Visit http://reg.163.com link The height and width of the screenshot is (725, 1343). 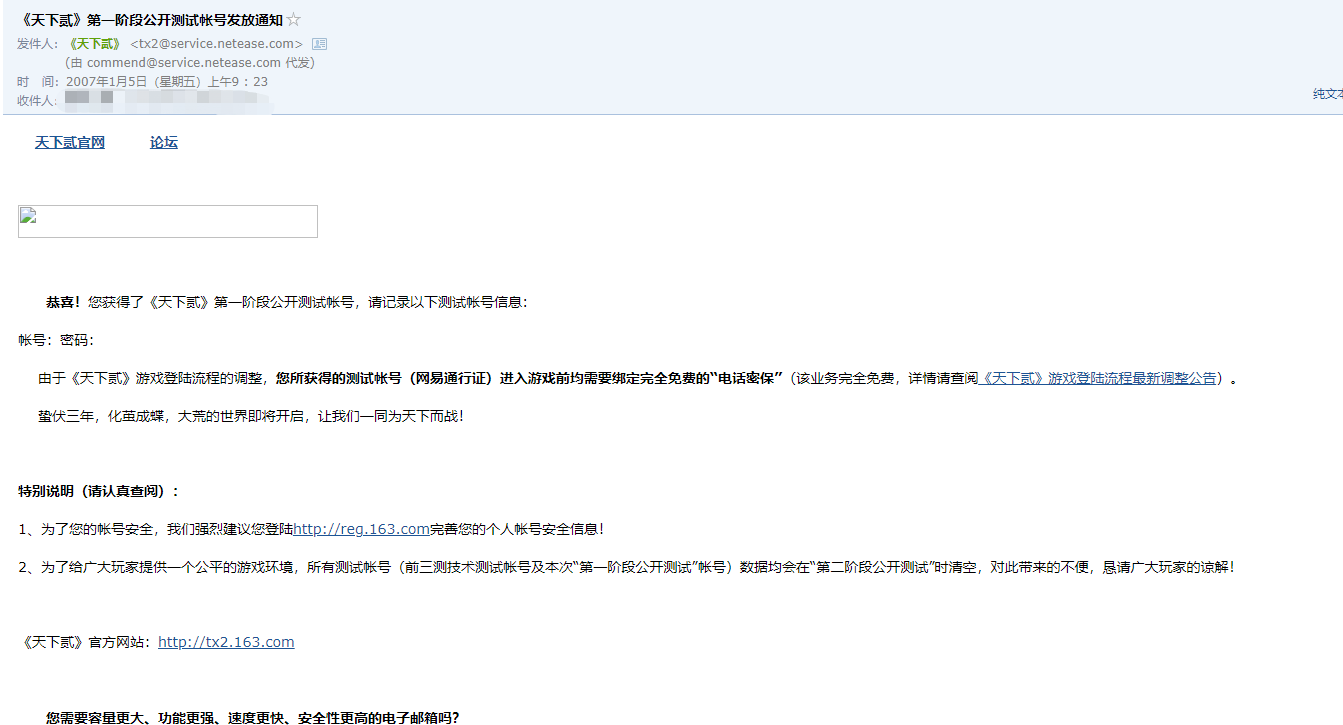[362, 529]
